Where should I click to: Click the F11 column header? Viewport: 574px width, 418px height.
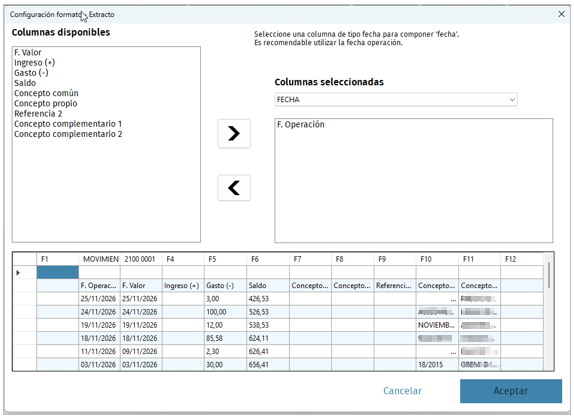pos(480,259)
